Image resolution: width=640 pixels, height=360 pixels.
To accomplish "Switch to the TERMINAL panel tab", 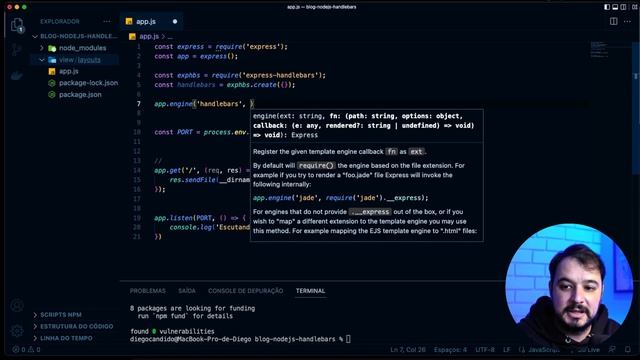I will coord(310,291).
